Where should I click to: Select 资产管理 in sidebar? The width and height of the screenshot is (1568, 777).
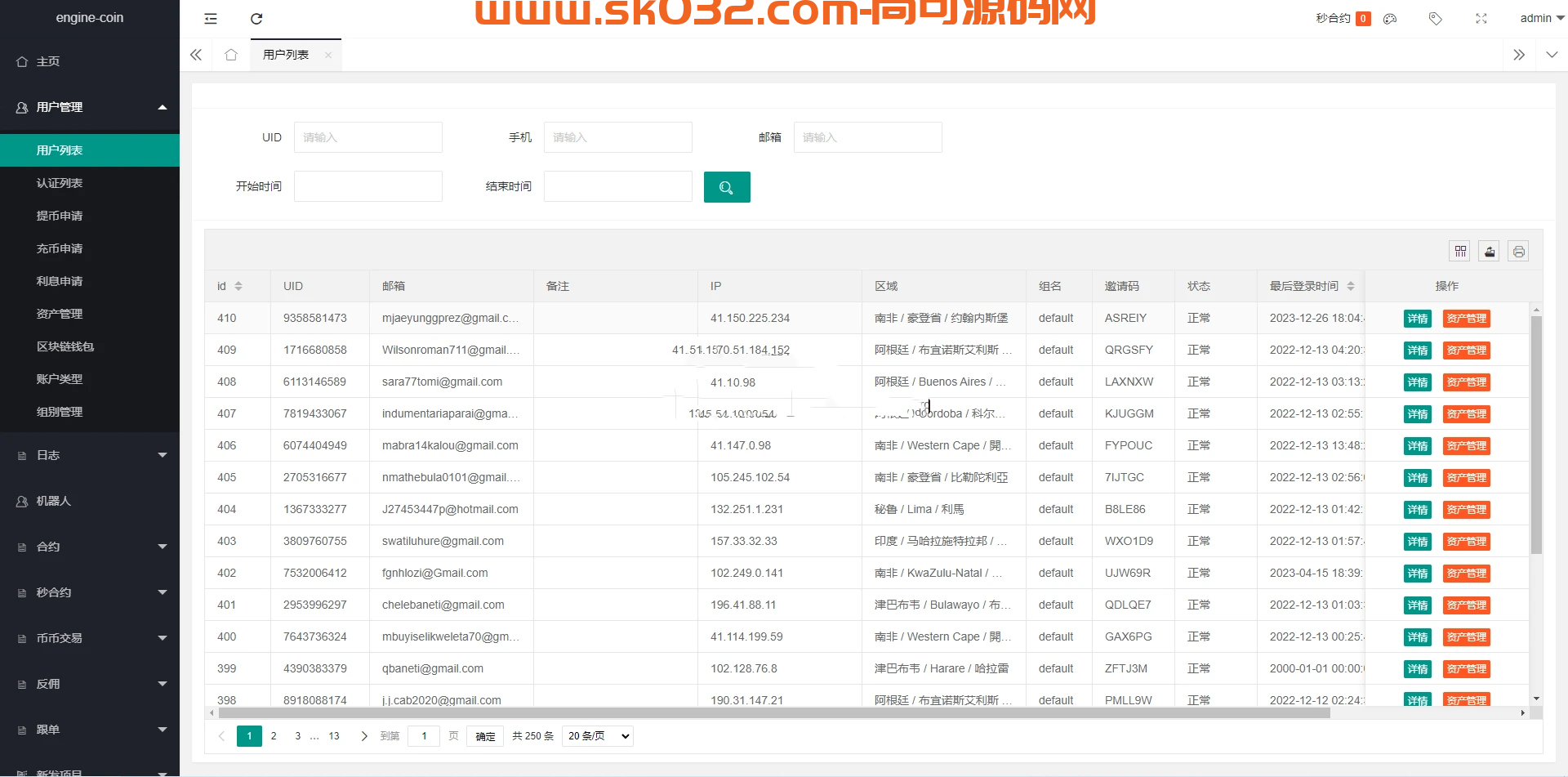click(x=90, y=314)
